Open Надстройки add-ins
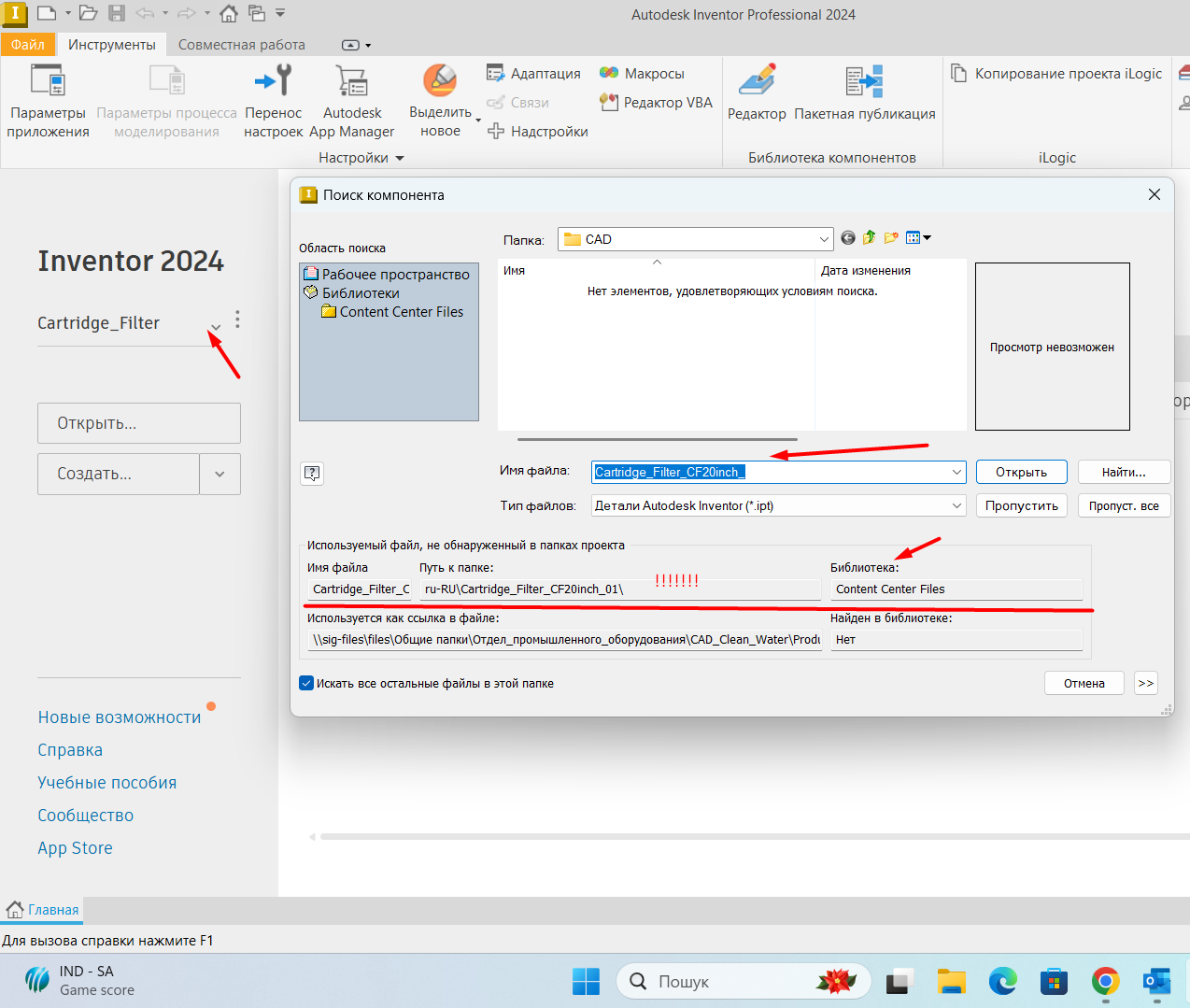The height and width of the screenshot is (1008, 1190). coord(537,131)
